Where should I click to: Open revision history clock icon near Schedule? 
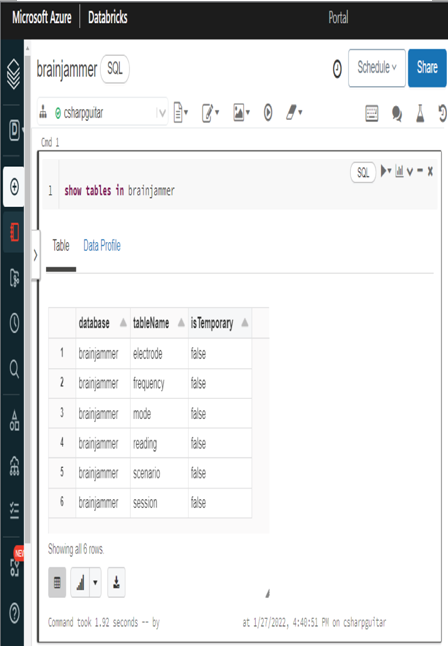[337, 69]
